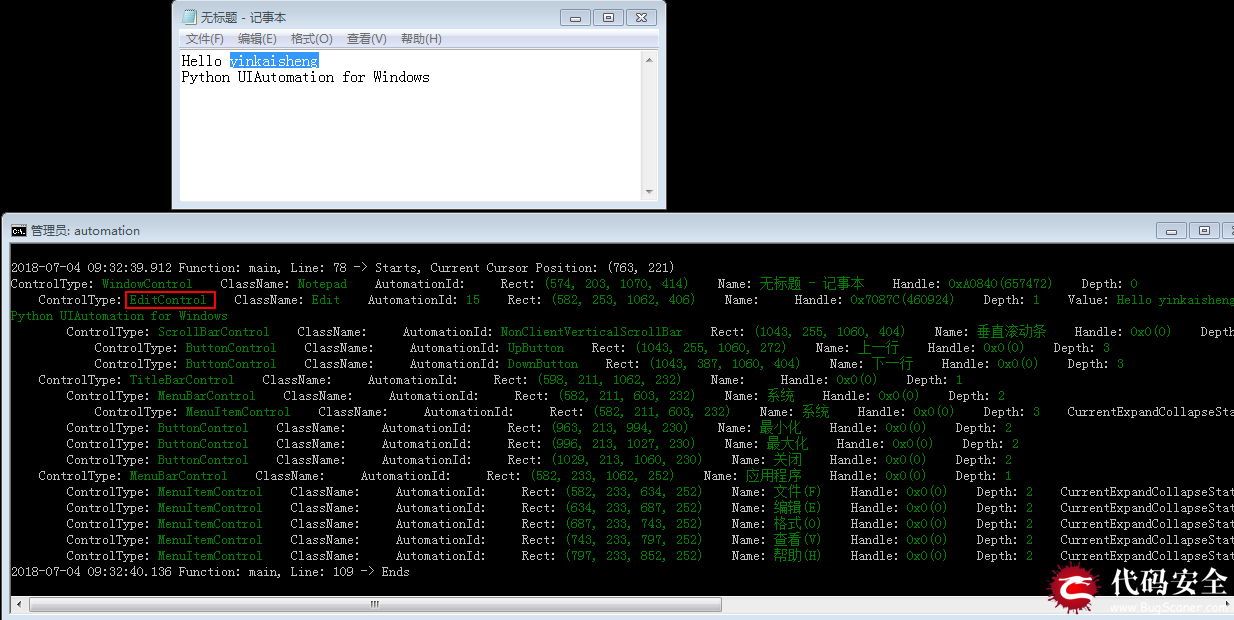Click the highlighted word yinkaisheng in Notepad
This screenshot has width=1234, height=620.
274,61
